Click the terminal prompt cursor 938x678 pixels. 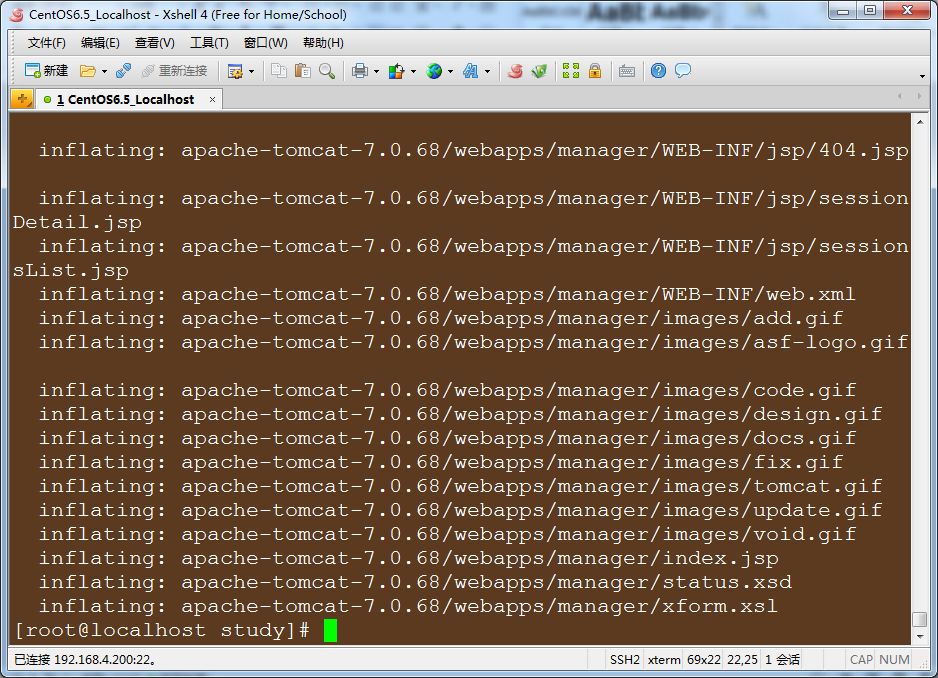(330, 630)
